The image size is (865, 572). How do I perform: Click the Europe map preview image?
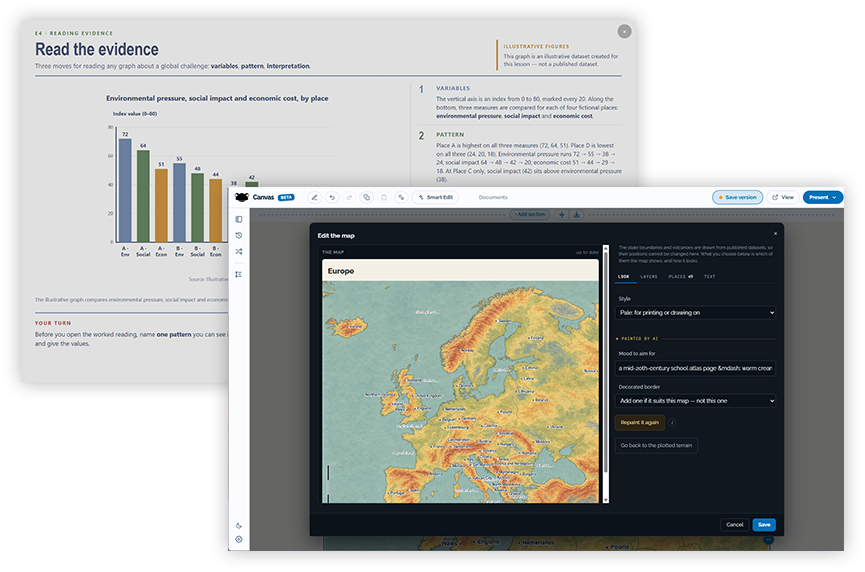[x=460, y=392]
